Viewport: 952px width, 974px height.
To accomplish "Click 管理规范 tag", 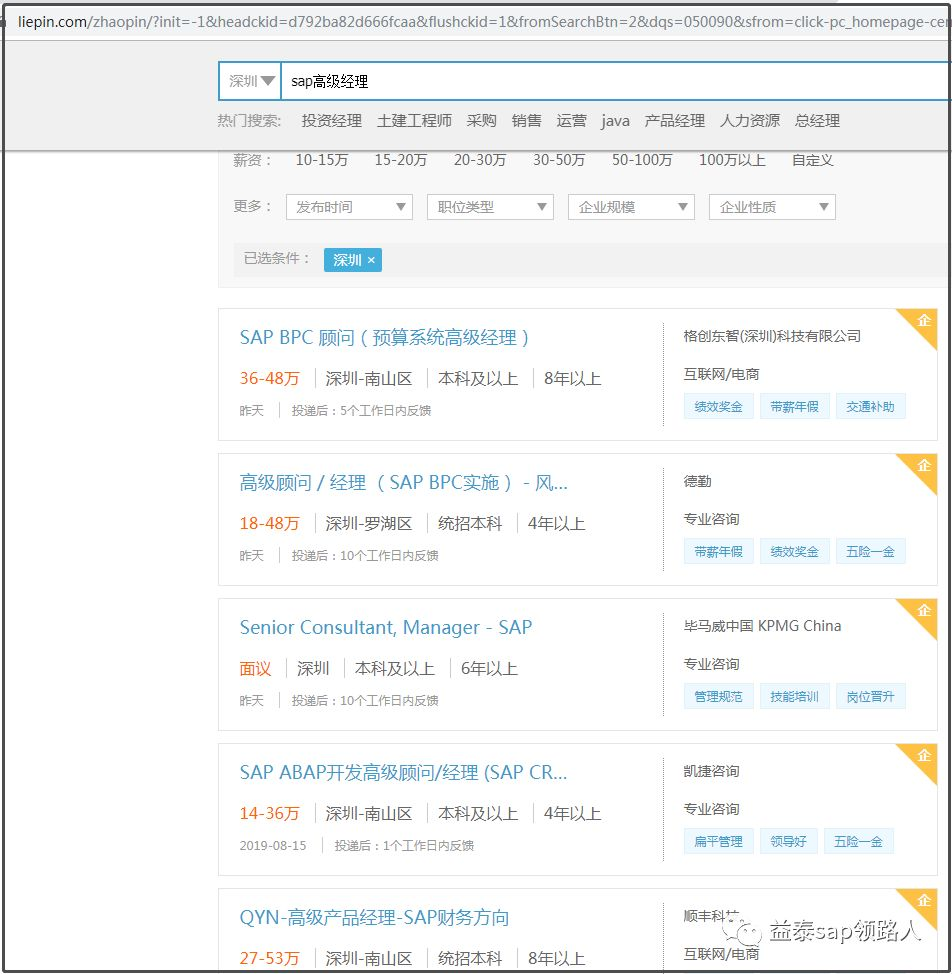I will coord(719,696).
